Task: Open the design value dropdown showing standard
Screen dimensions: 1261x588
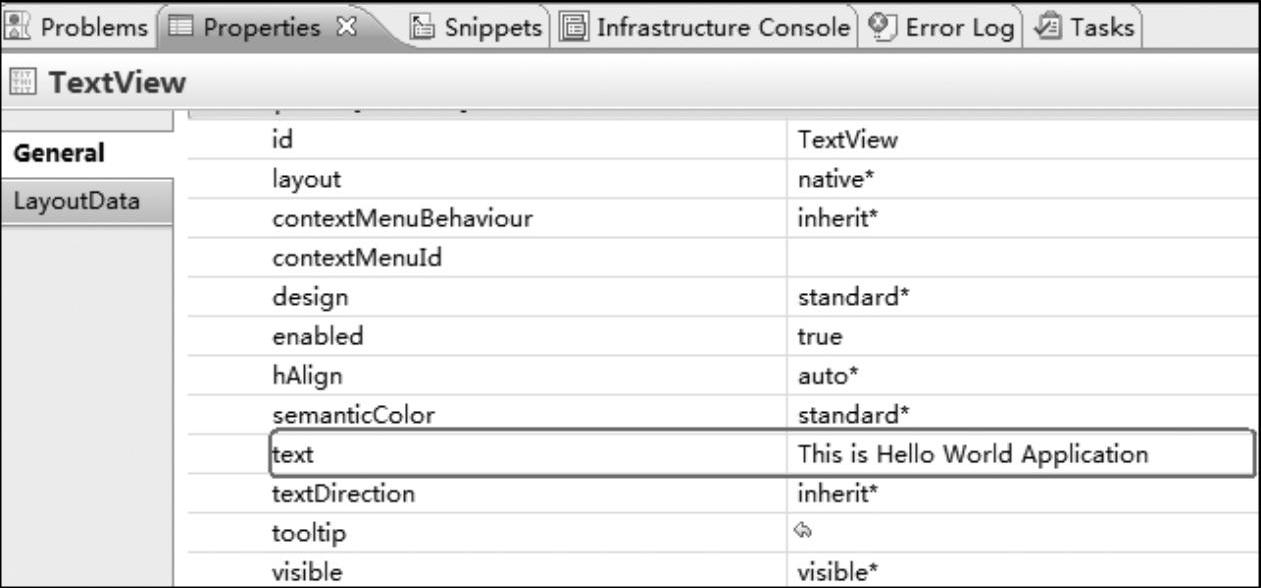Action: click(1020, 297)
